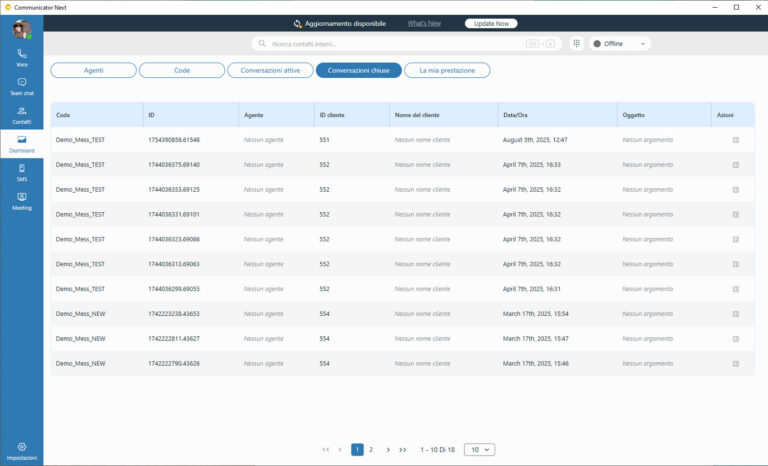
Task: Click the Update Now button
Action: click(x=491, y=24)
